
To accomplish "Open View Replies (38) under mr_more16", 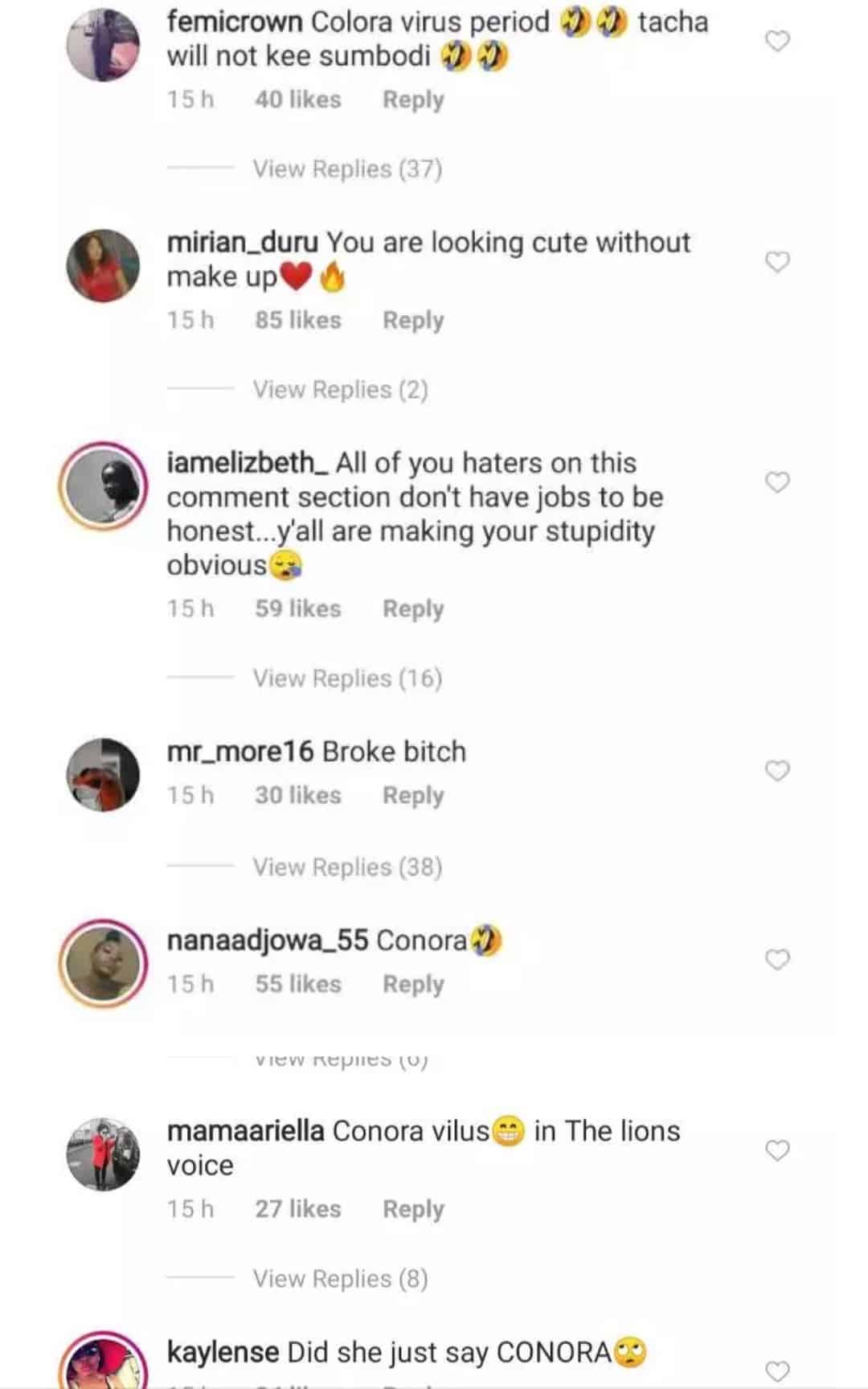I will [347, 867].
